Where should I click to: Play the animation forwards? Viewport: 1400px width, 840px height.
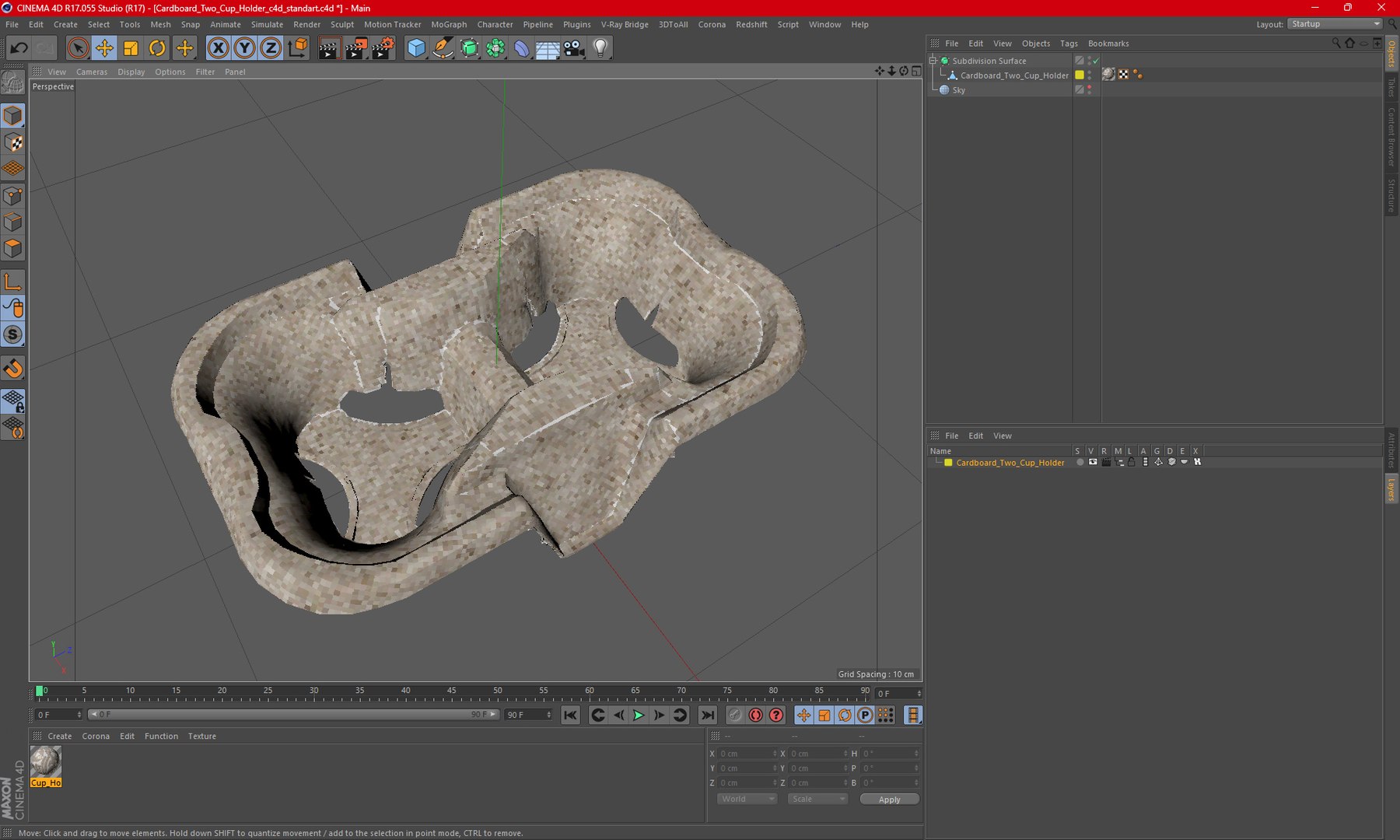click(639, 715)
